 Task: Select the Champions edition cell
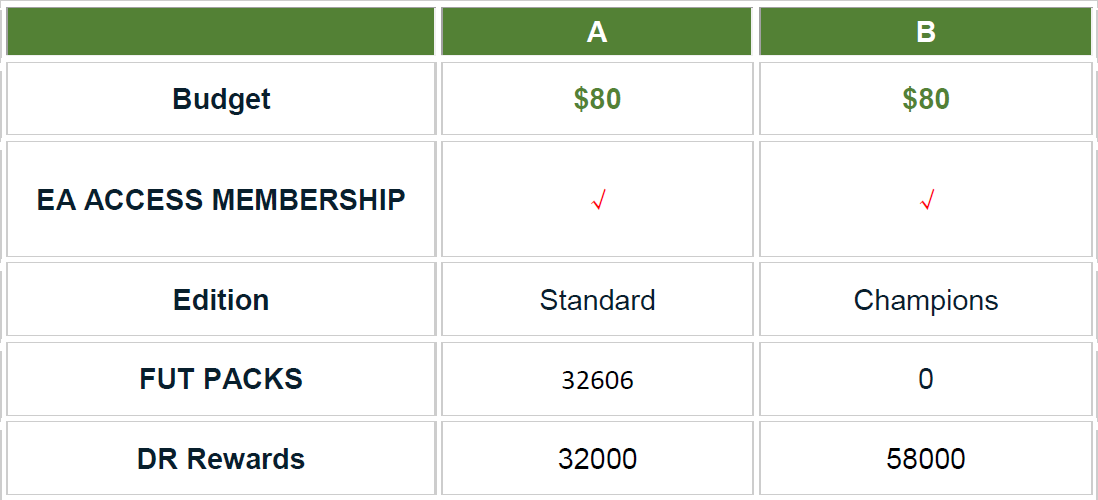(x=926, y=300)
